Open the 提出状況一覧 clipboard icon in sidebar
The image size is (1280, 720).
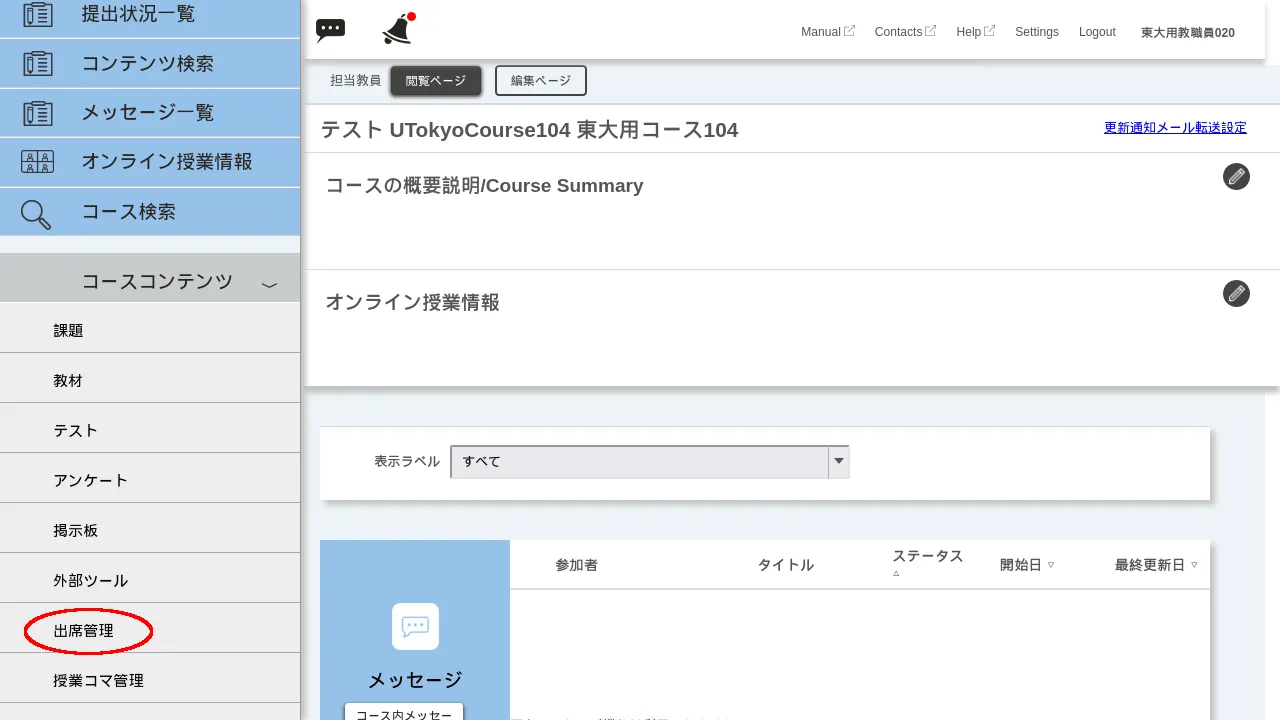40,13
